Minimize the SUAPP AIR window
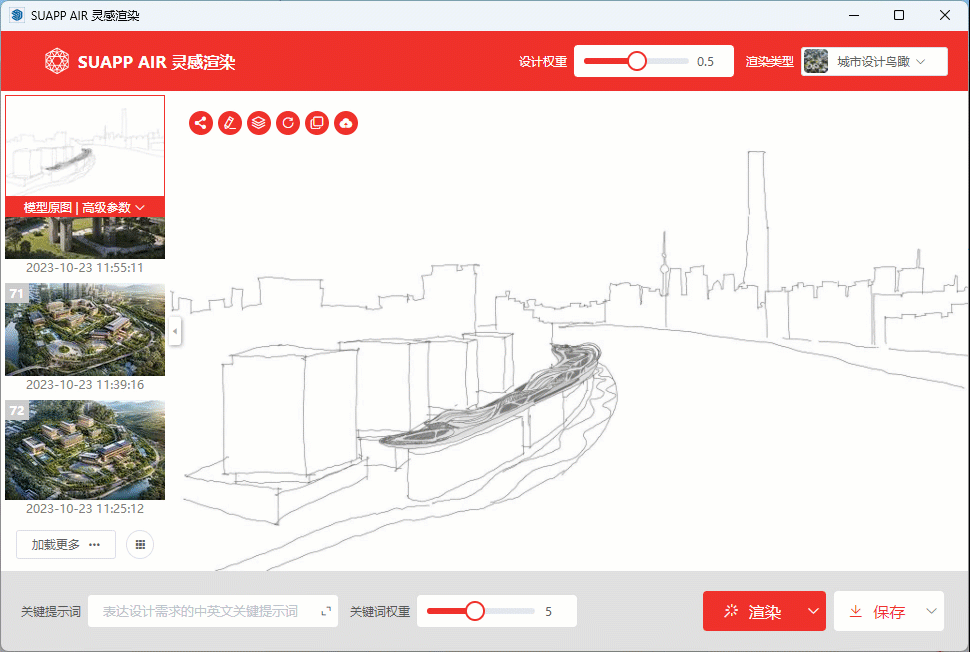The width and height of the screenshot is (970, 652). [x=854, y=15]
